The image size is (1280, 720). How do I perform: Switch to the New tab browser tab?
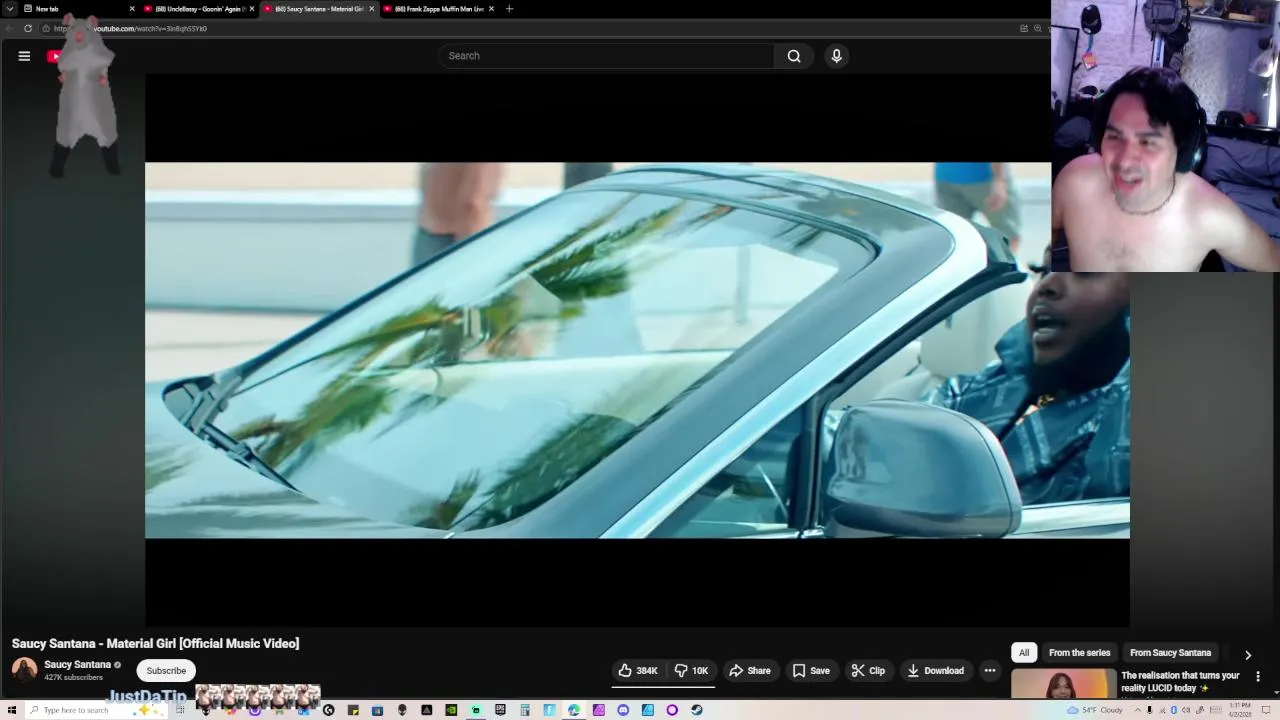tap(78, 9)
